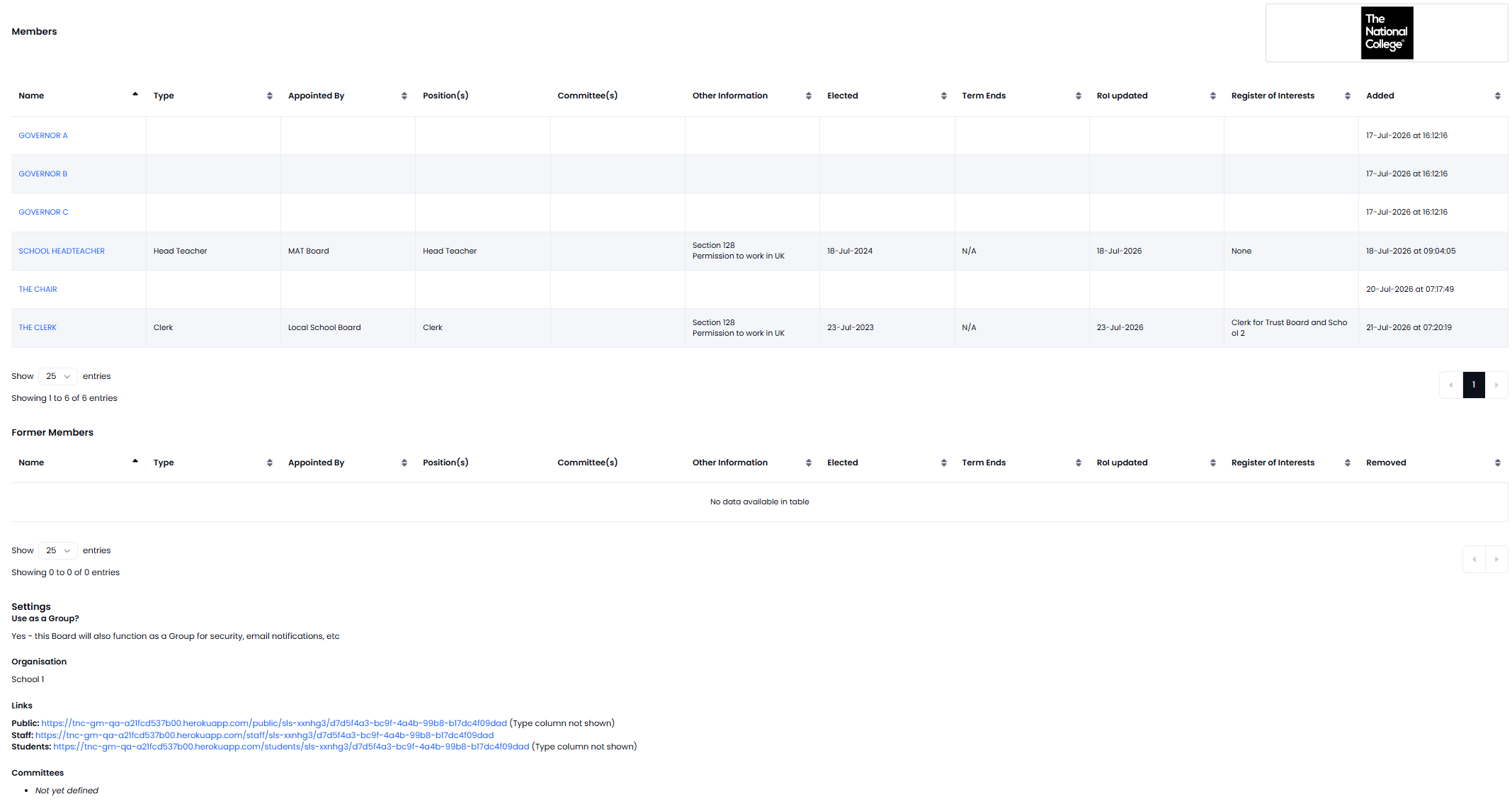1512x804 pixels.
Task: Sort Former Members by Term Ends
Action: point(1021,463)
